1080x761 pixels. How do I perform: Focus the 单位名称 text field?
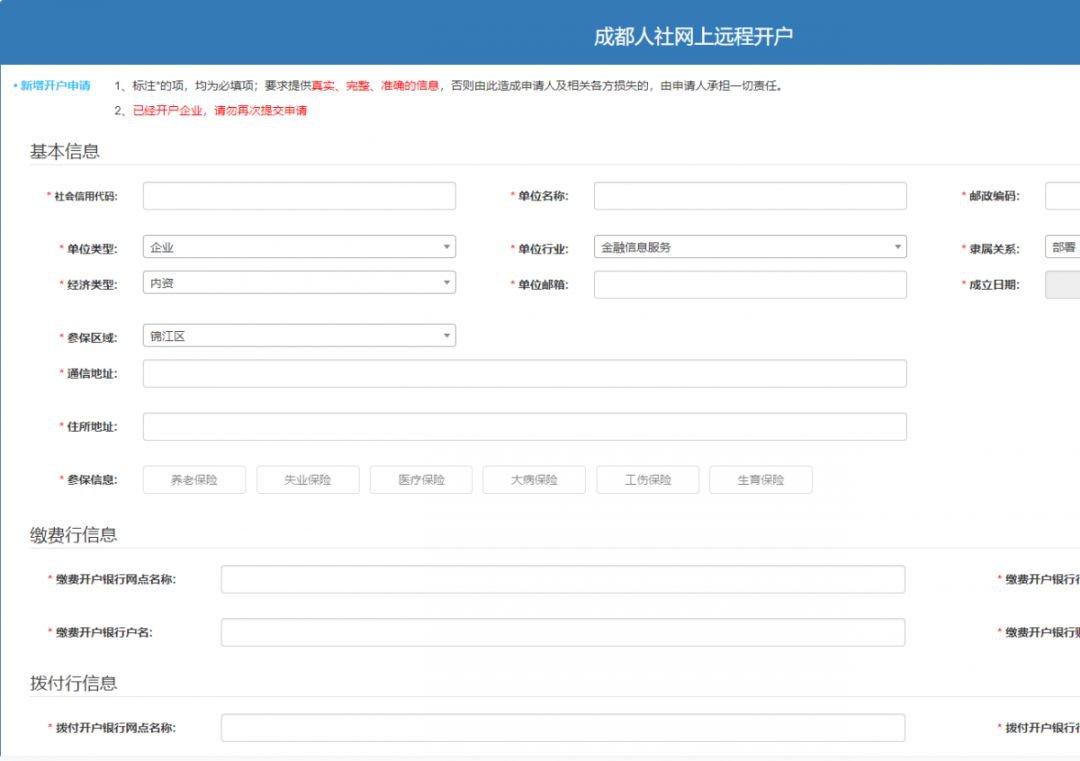[750, 196]
